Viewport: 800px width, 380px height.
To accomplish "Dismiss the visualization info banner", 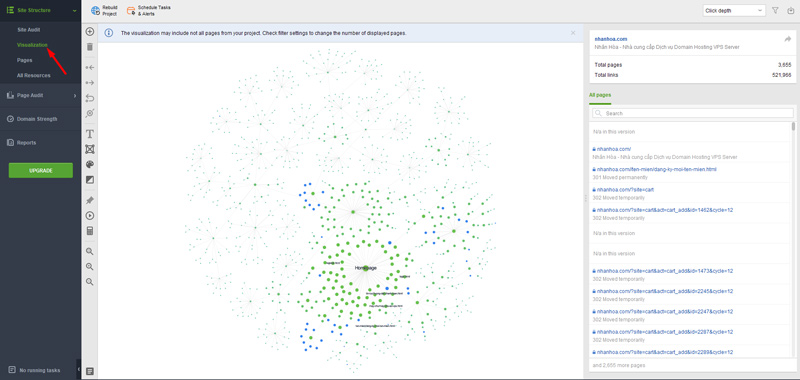I will pyautogui.click(x=573, y=33).
